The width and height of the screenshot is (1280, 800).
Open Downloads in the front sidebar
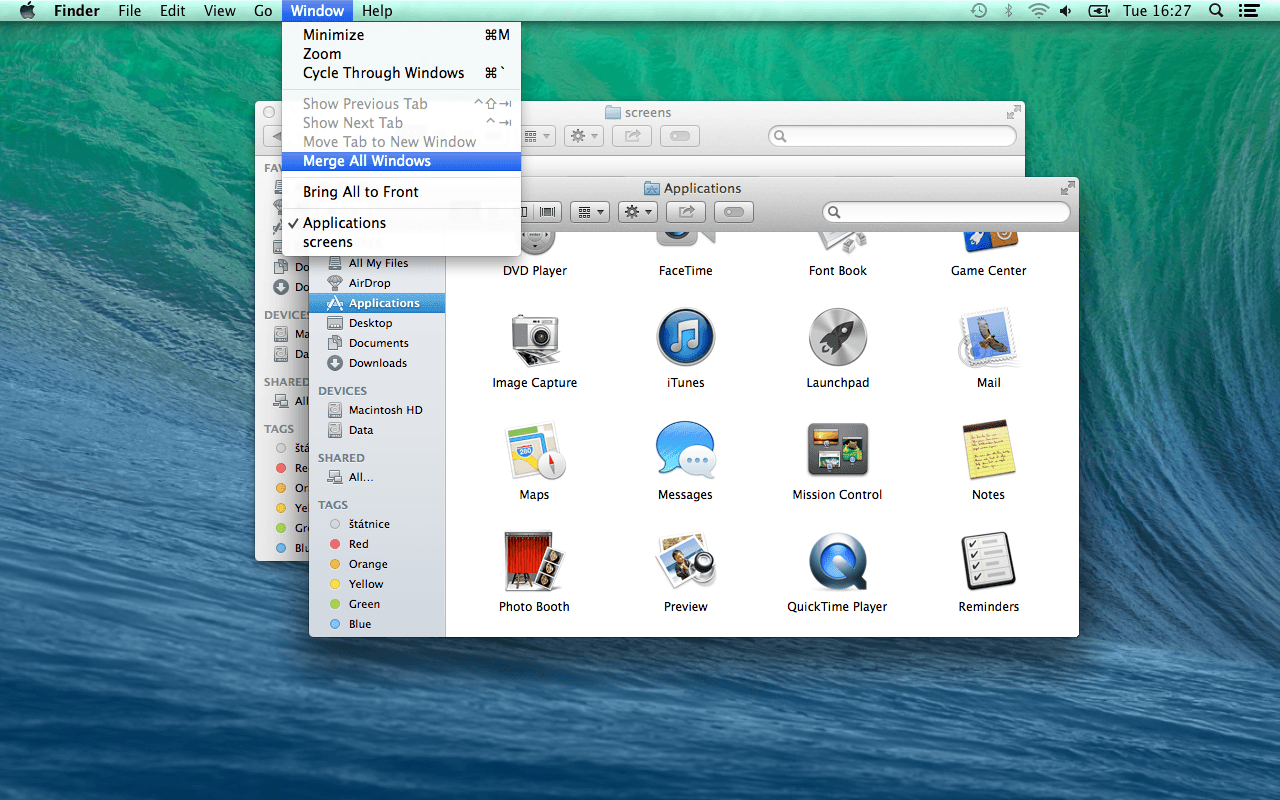point(377,363)
